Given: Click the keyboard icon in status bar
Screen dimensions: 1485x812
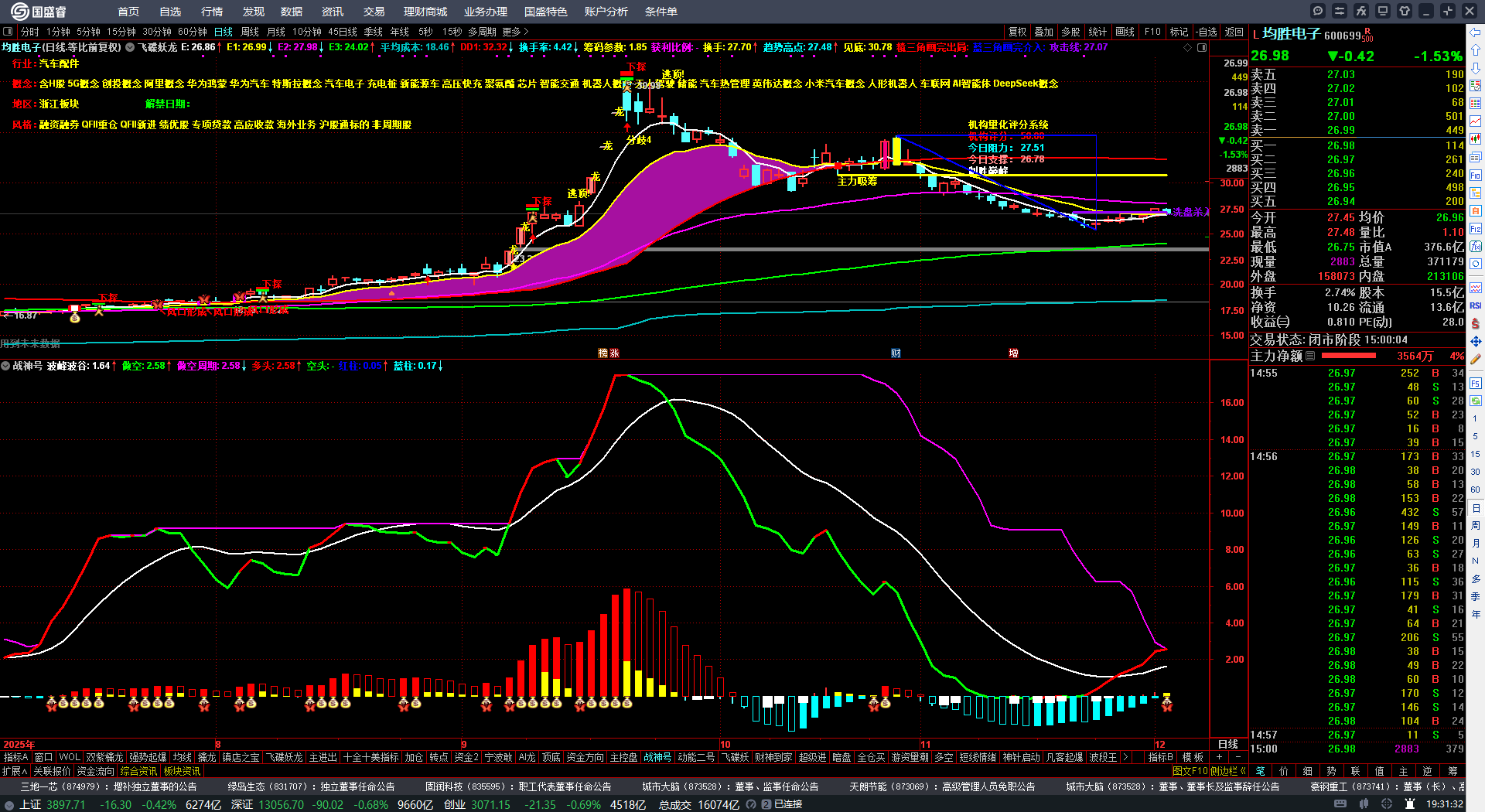Looking at the screenshot, I should (1340, 804).
